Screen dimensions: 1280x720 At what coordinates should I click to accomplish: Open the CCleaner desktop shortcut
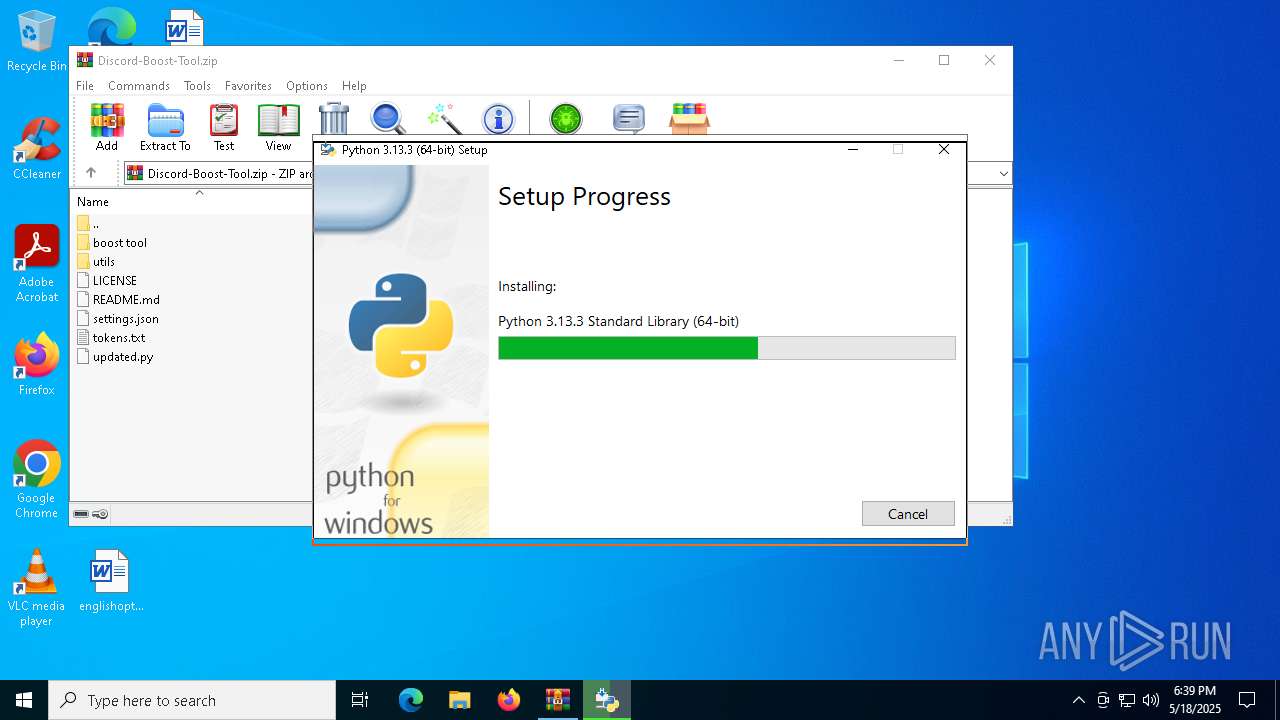(x=37, y=148)
